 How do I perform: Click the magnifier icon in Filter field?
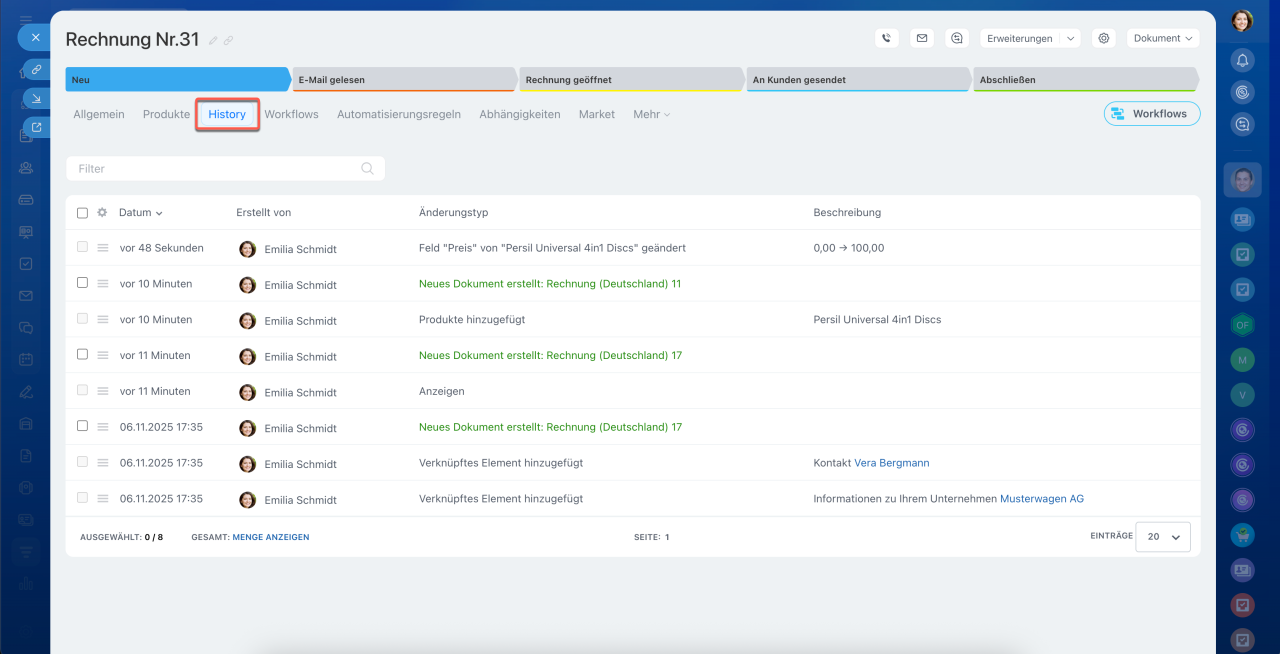pyautogui.click(x=368, y=169)
